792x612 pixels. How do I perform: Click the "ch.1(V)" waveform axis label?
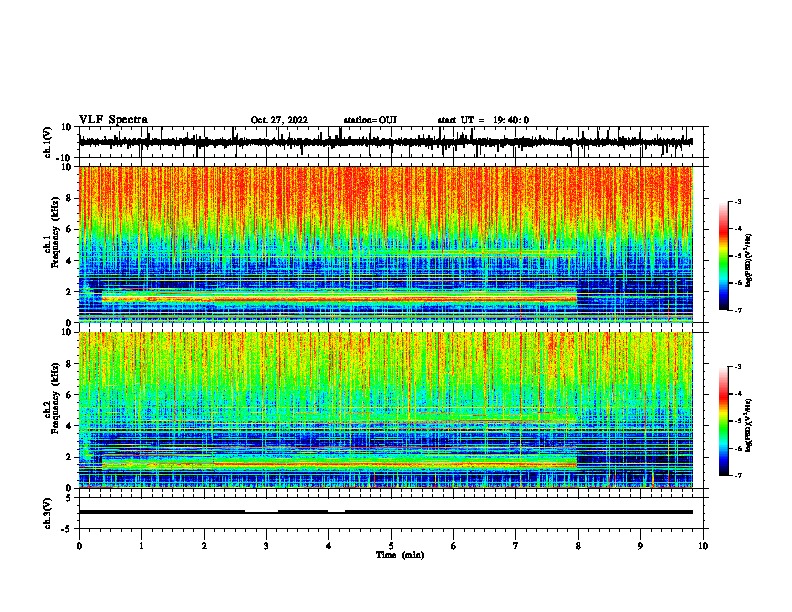click(x=48, y=142)
